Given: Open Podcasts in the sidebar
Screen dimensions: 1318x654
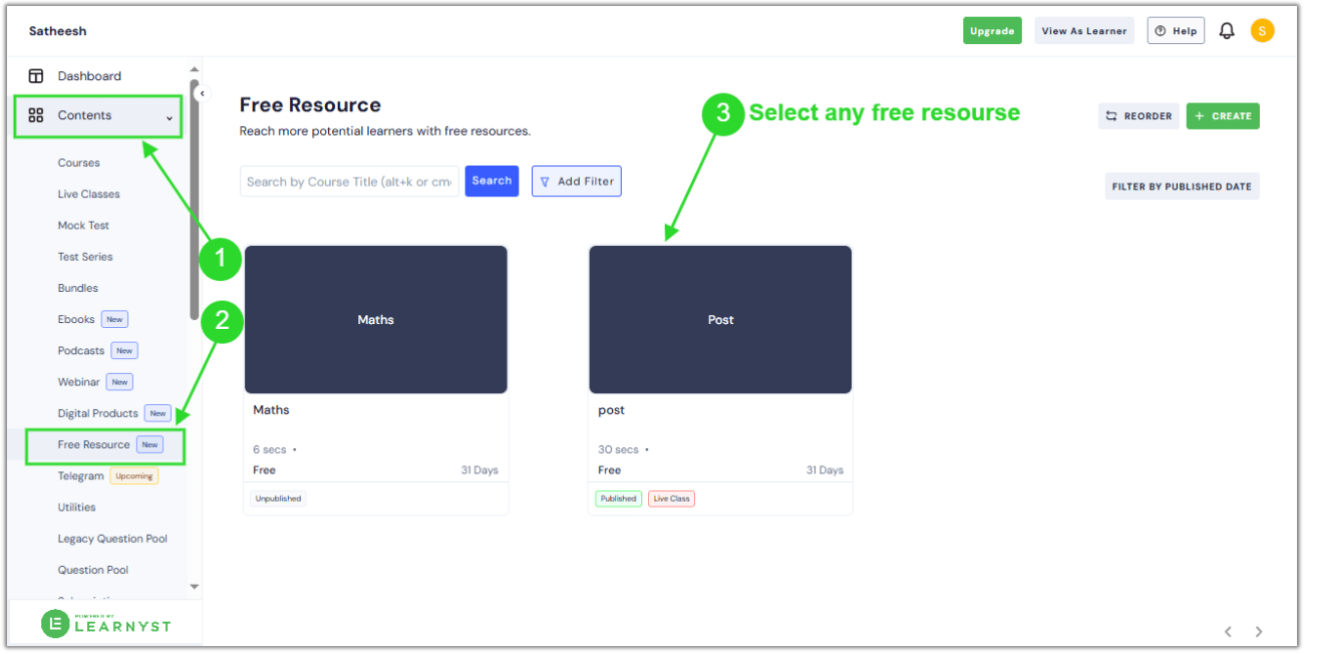Looking at the screenshot, I should tap(81, 351).
